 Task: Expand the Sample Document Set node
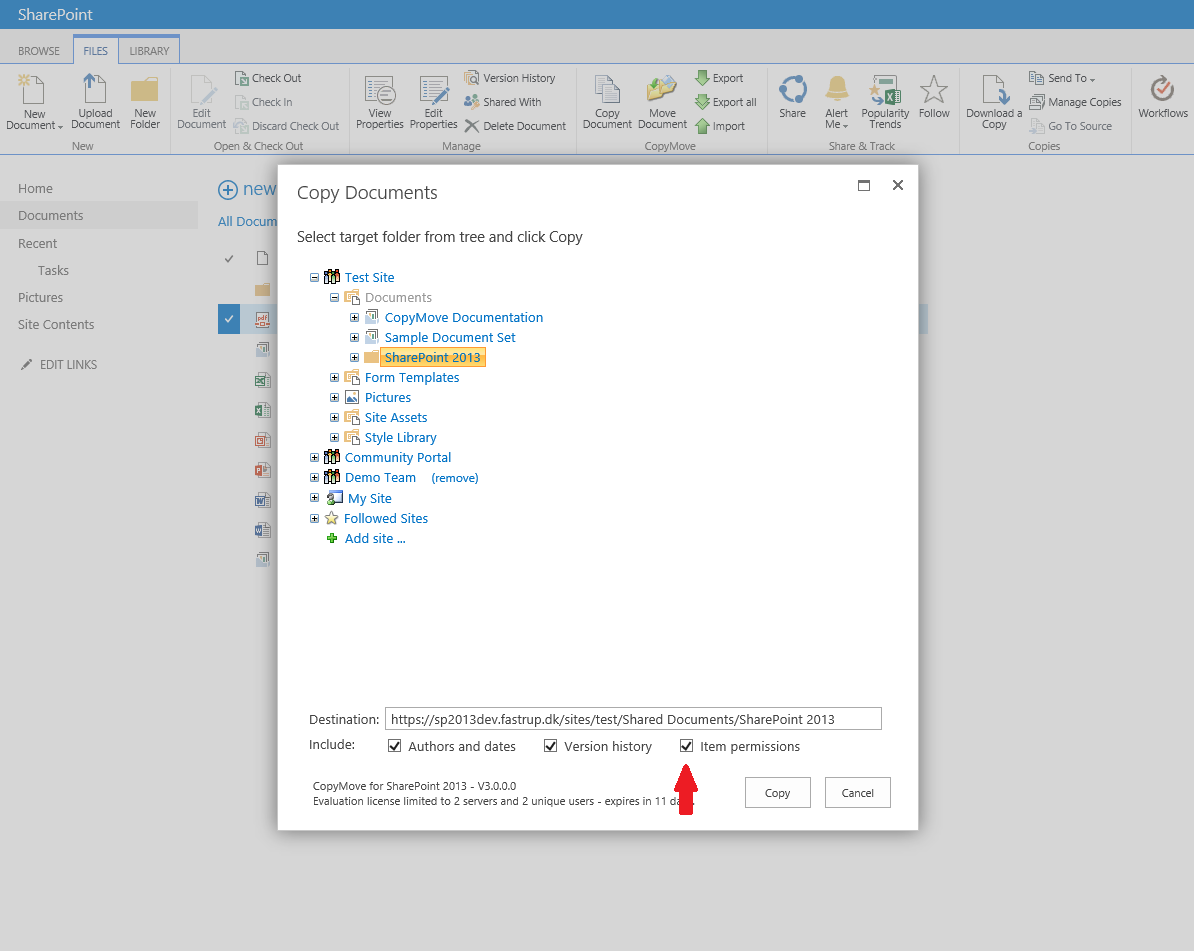(354, 337)
